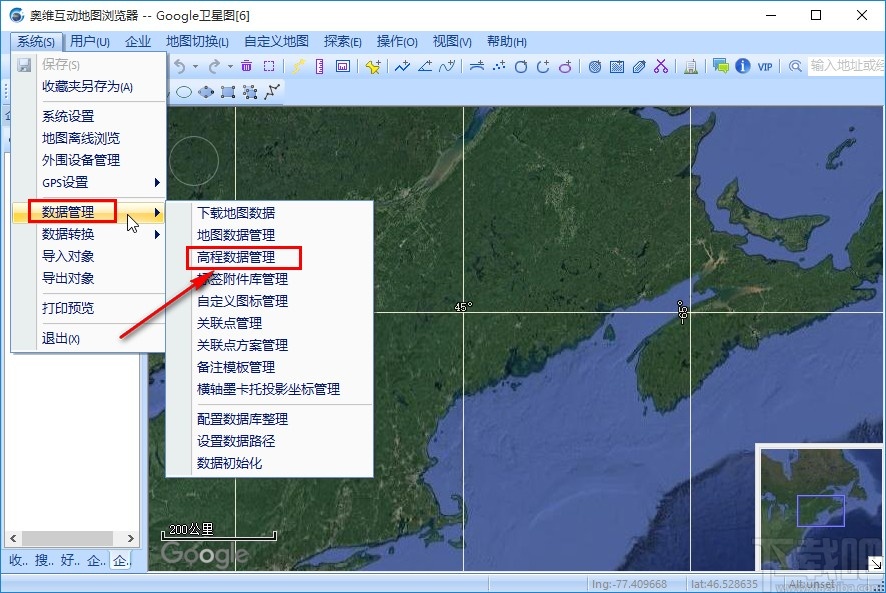Open the 企业 menu
The height and width of the screenshot is (593, 886).
click(138, 41)
